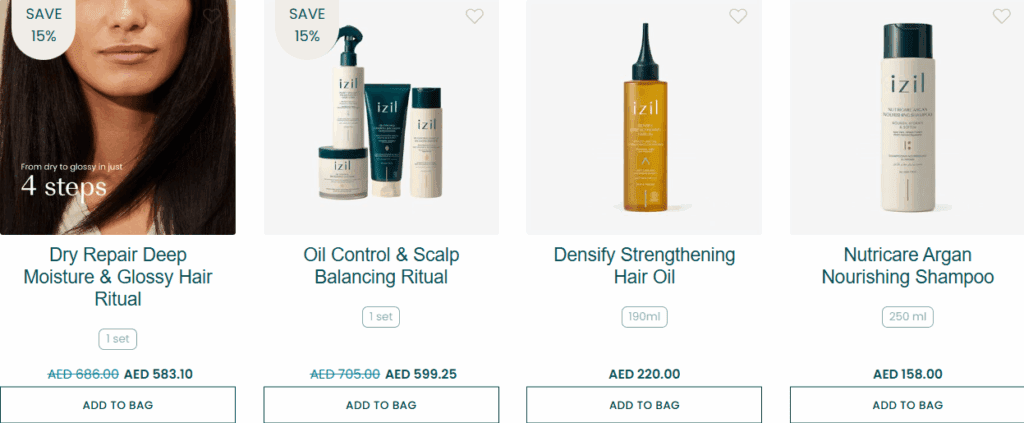Open the 4 steps model photo
The image size is (1024, 423).
pos(118,118)
